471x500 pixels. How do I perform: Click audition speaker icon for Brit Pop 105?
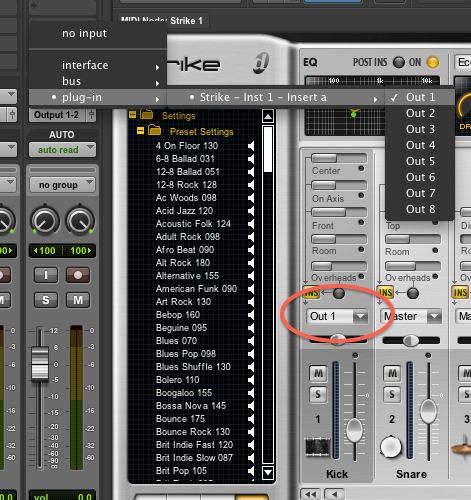tap(251, 471)
